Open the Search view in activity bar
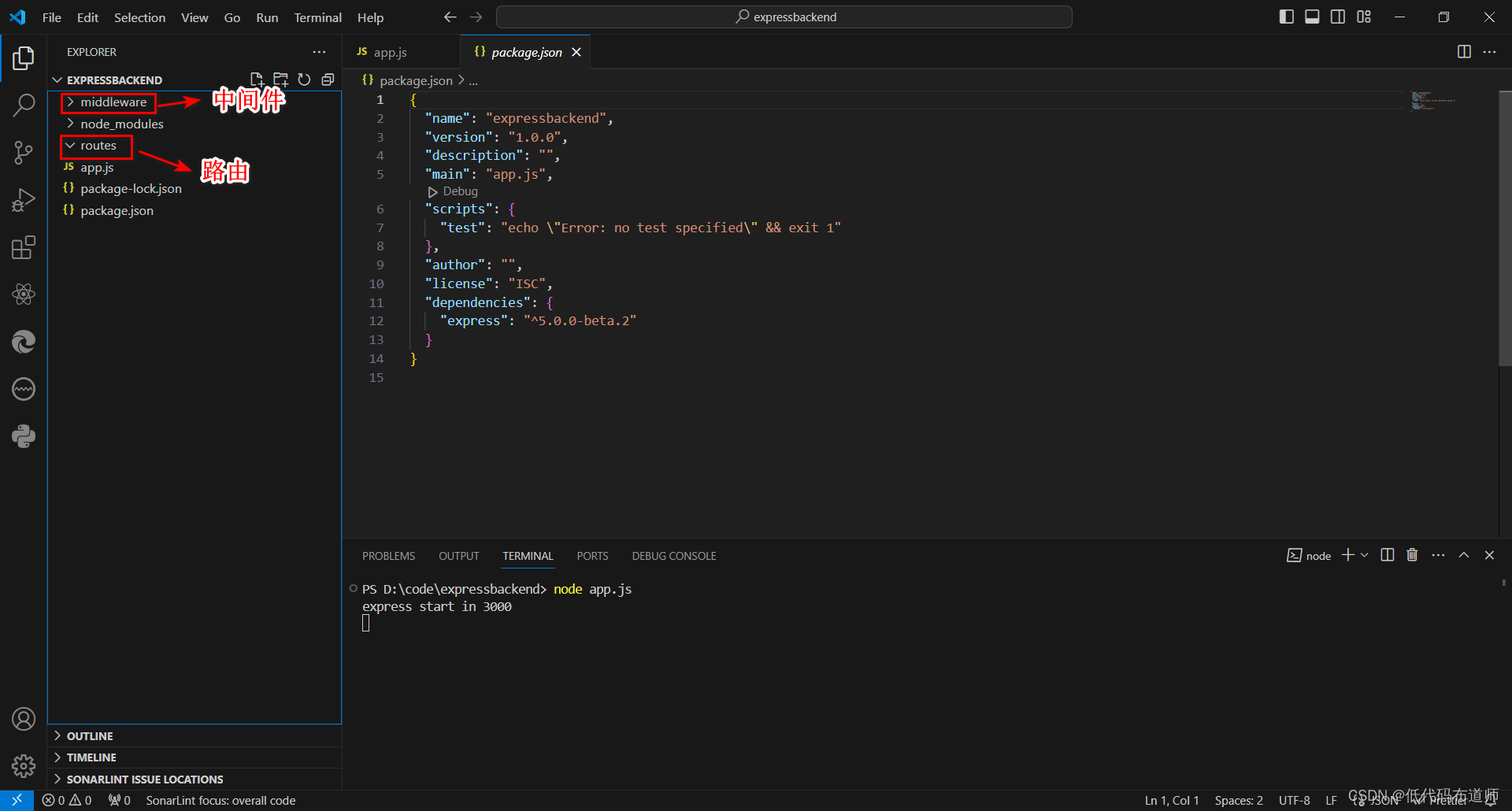1512x811 pixels. (x=24, y=105)
